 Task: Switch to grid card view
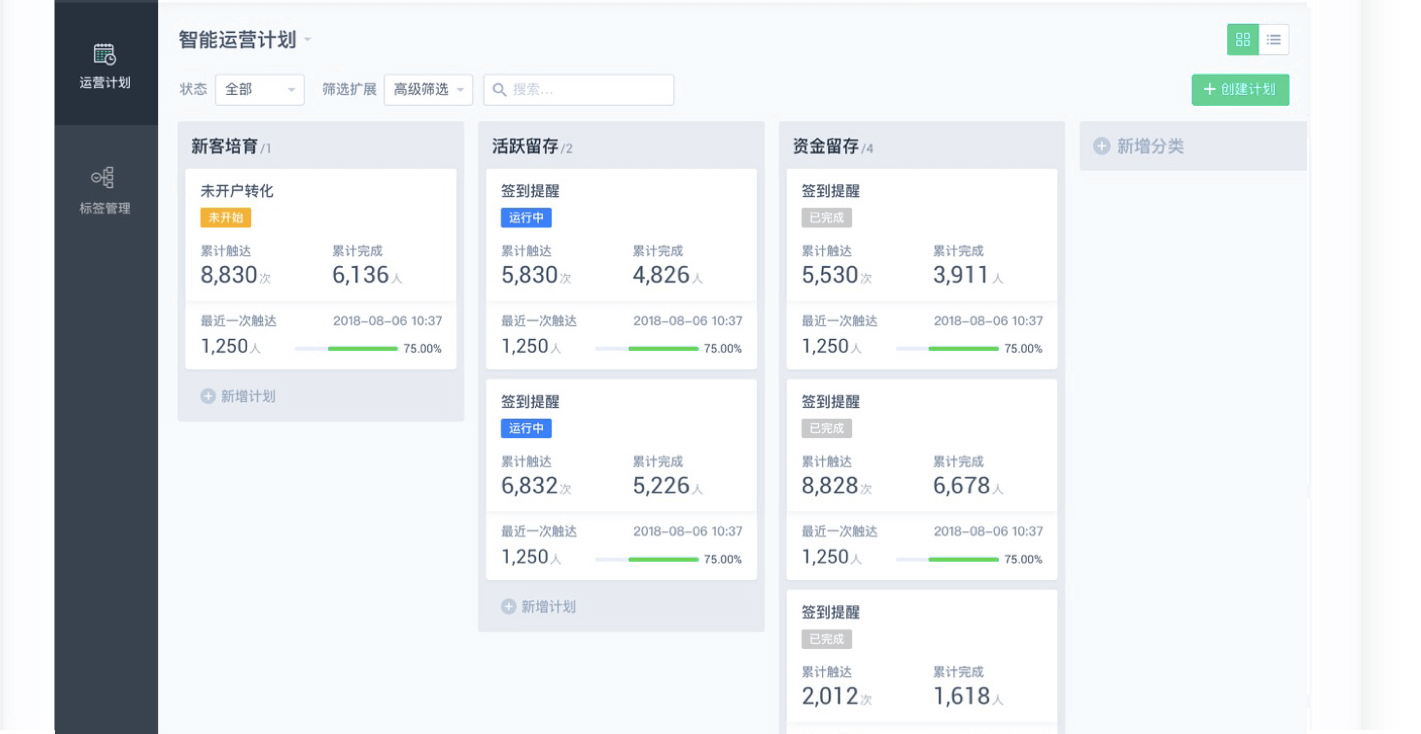click(x=1242, y=40)
